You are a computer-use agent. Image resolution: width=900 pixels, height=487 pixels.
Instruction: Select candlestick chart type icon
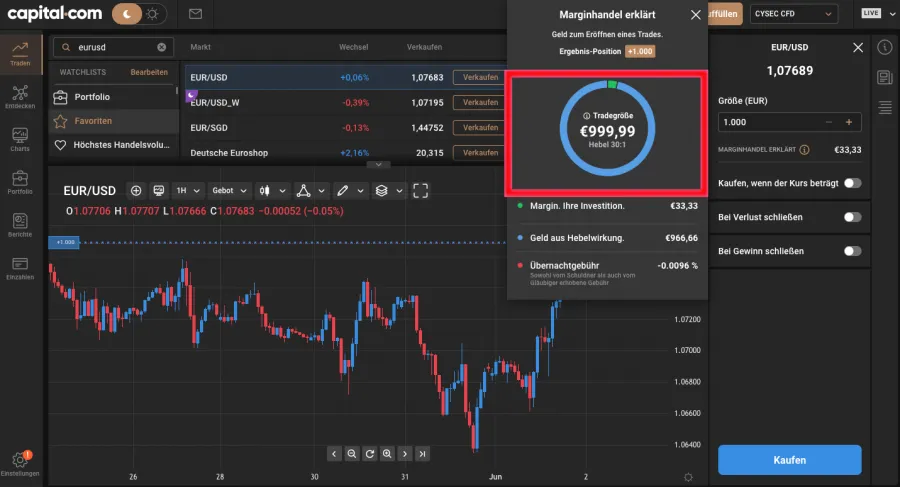(265, 191)
